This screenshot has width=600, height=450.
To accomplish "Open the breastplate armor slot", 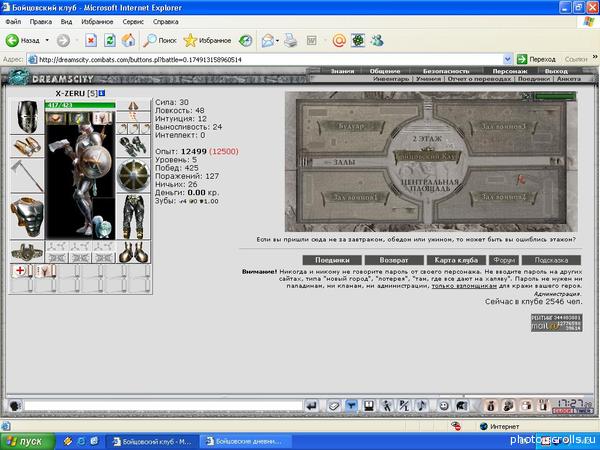I will coord(27,216).
